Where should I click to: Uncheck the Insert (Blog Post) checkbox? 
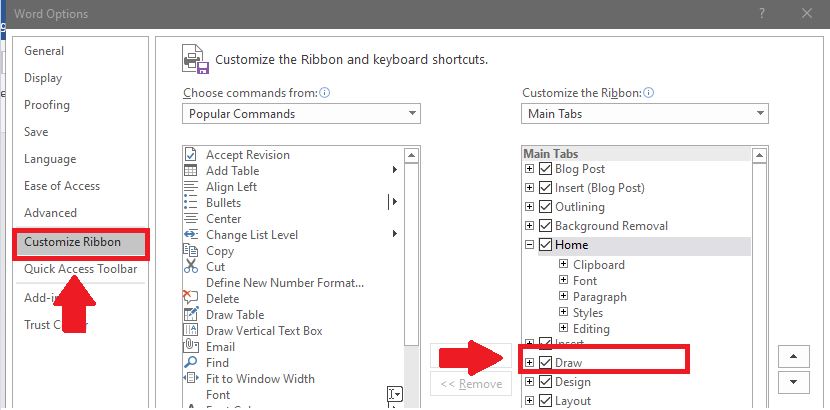(x=545, y=188)
